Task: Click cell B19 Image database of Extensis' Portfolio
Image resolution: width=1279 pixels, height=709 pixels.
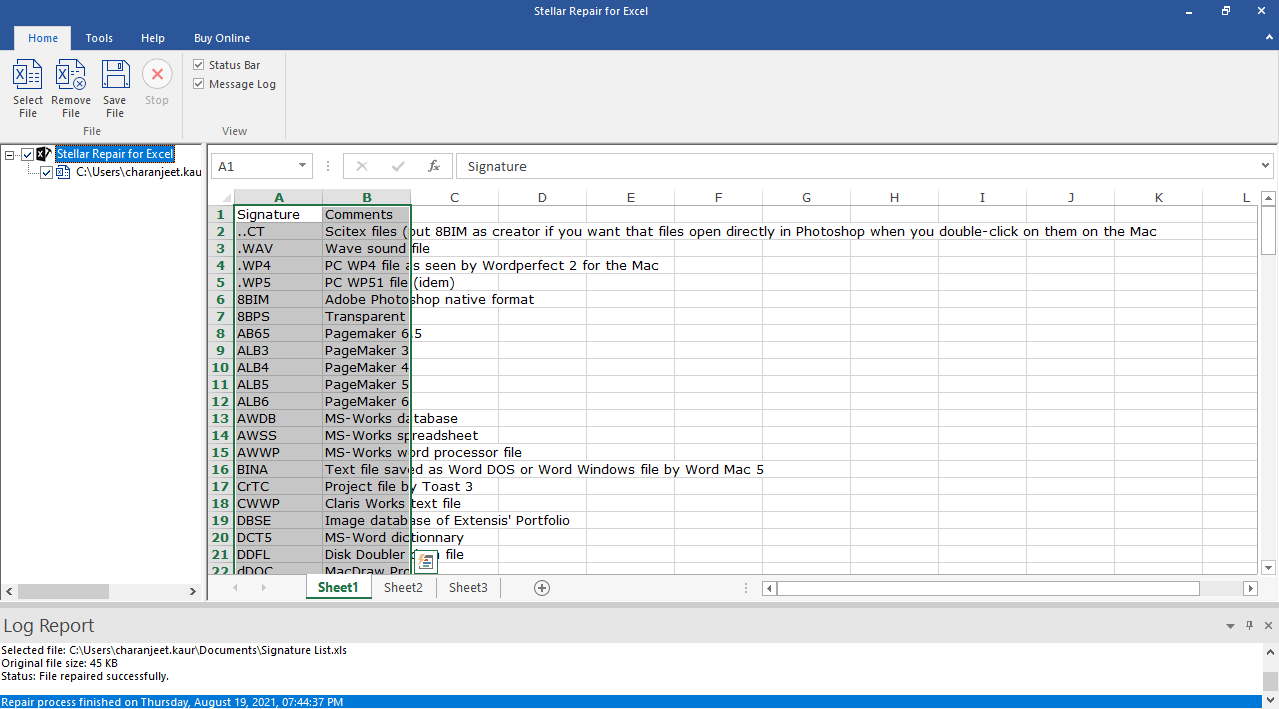Action: click(366, 520)
